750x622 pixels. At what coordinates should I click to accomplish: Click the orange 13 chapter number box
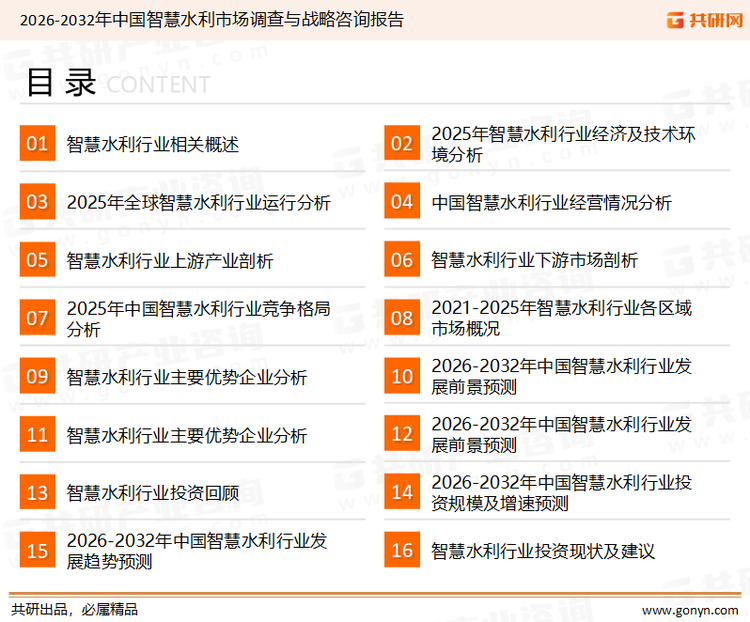click(x=37, y=492)
